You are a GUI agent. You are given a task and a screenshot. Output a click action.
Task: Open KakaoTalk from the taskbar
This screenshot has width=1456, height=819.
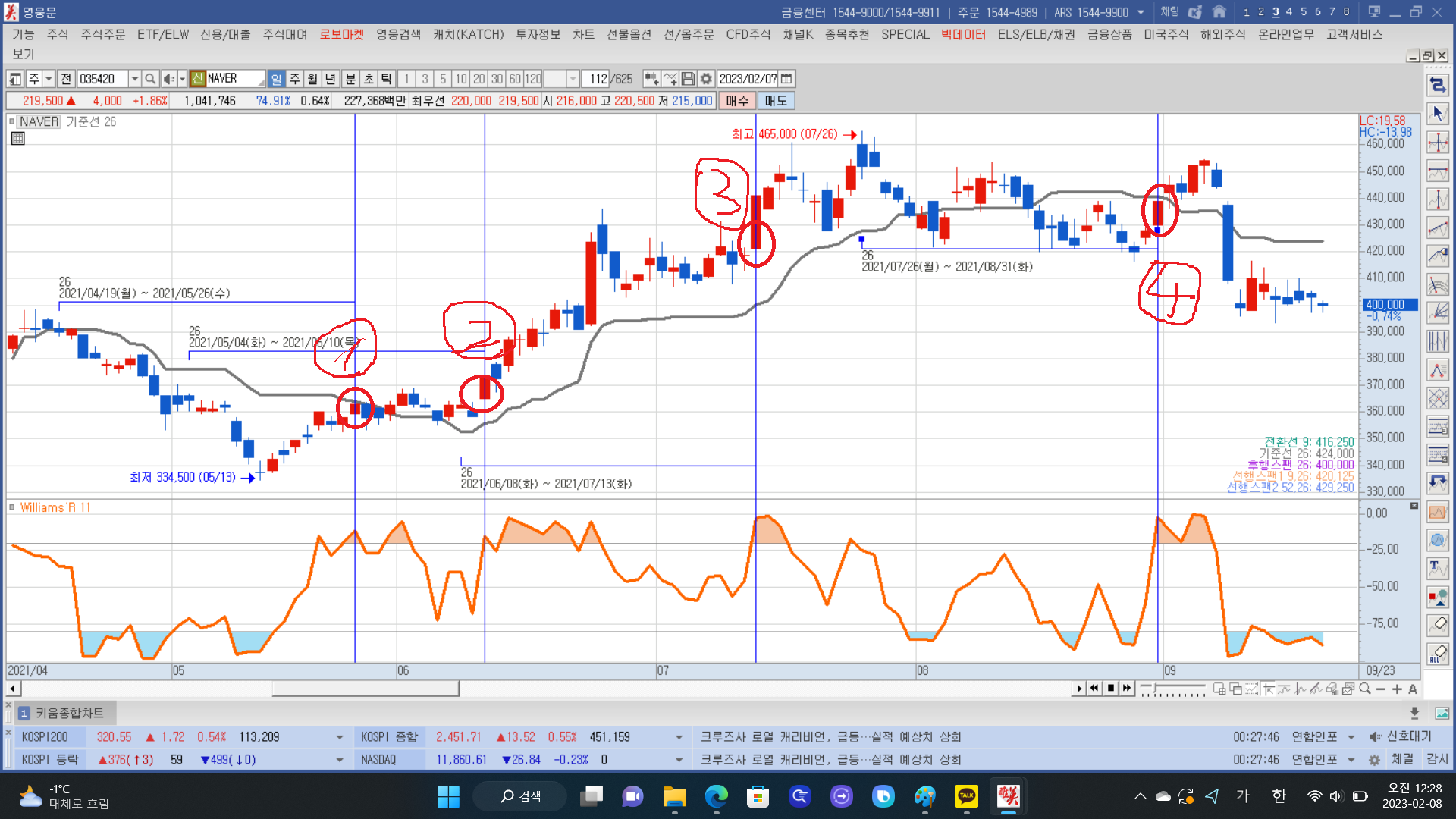(x=966, y=796)
